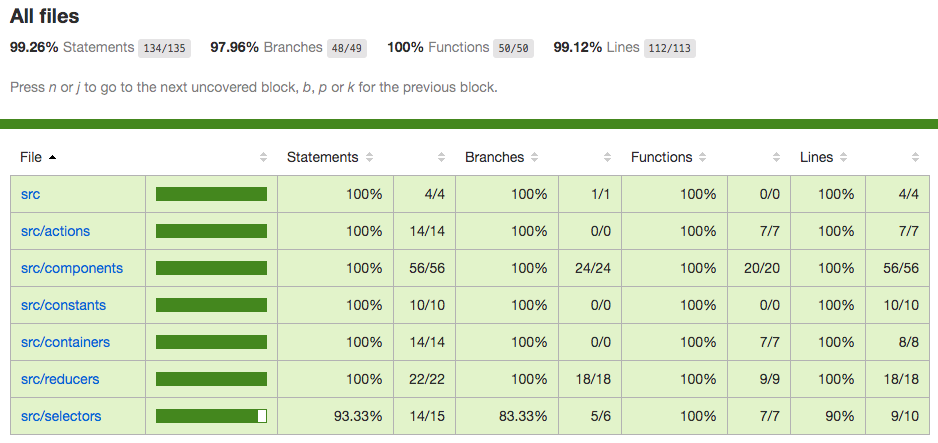Click sort arrows above the lines fraction column
This screenshot has width=938, height=443.
[x=915, y=157]
